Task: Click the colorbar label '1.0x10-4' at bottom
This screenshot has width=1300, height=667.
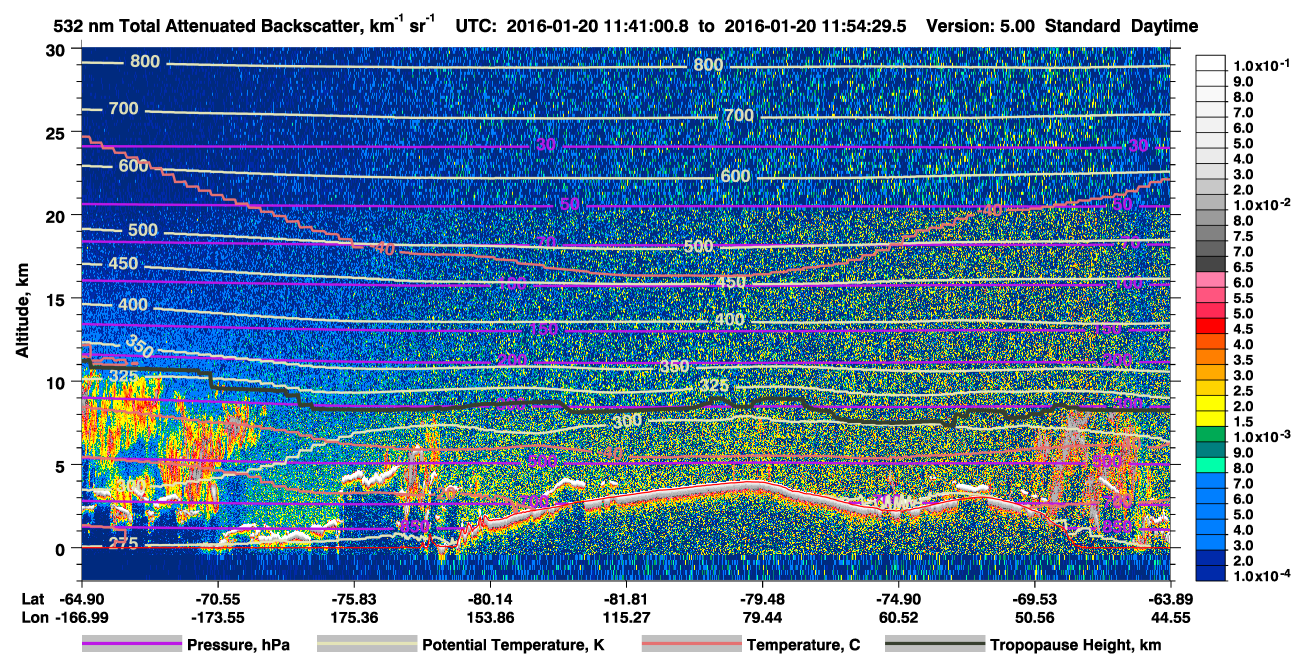Action: pyautogui.click(x=1261, y=576)
